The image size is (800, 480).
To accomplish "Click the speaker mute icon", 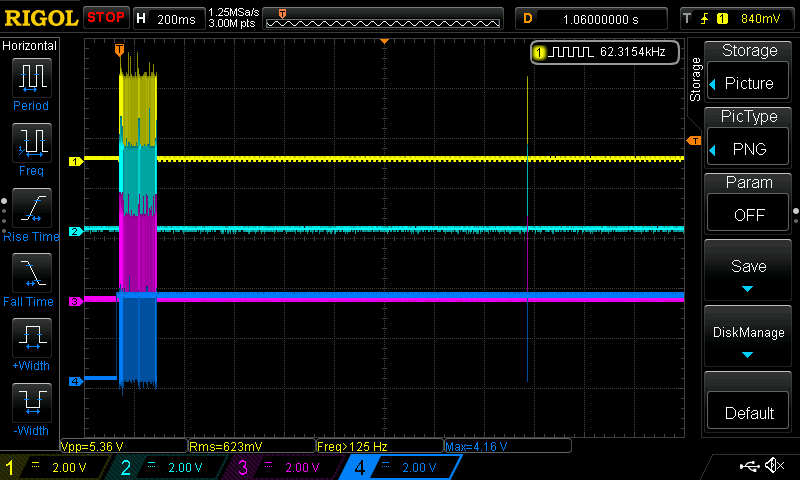I will [x=773, y=466].
